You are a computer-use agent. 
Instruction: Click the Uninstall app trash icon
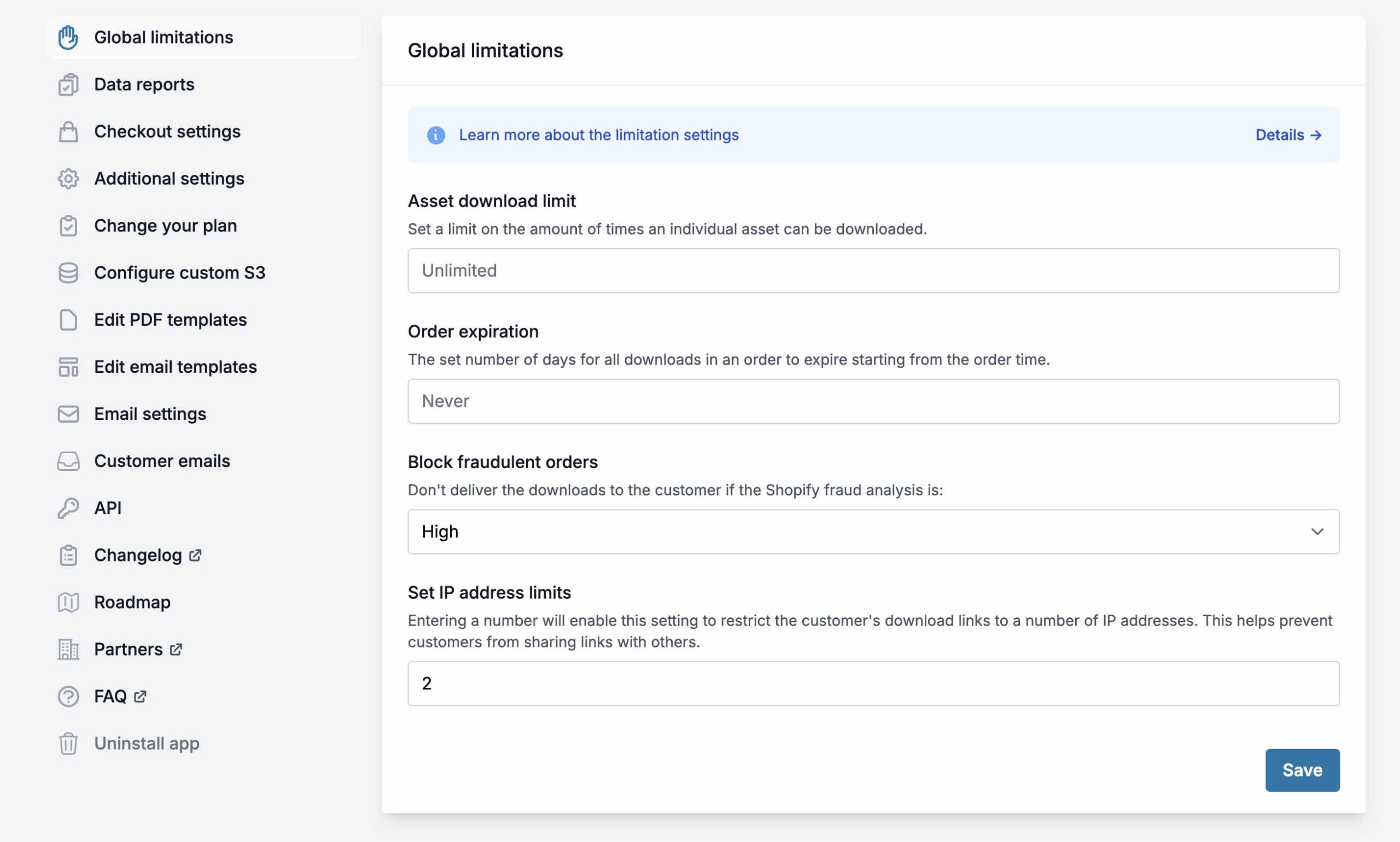click(x=68, y=744)
